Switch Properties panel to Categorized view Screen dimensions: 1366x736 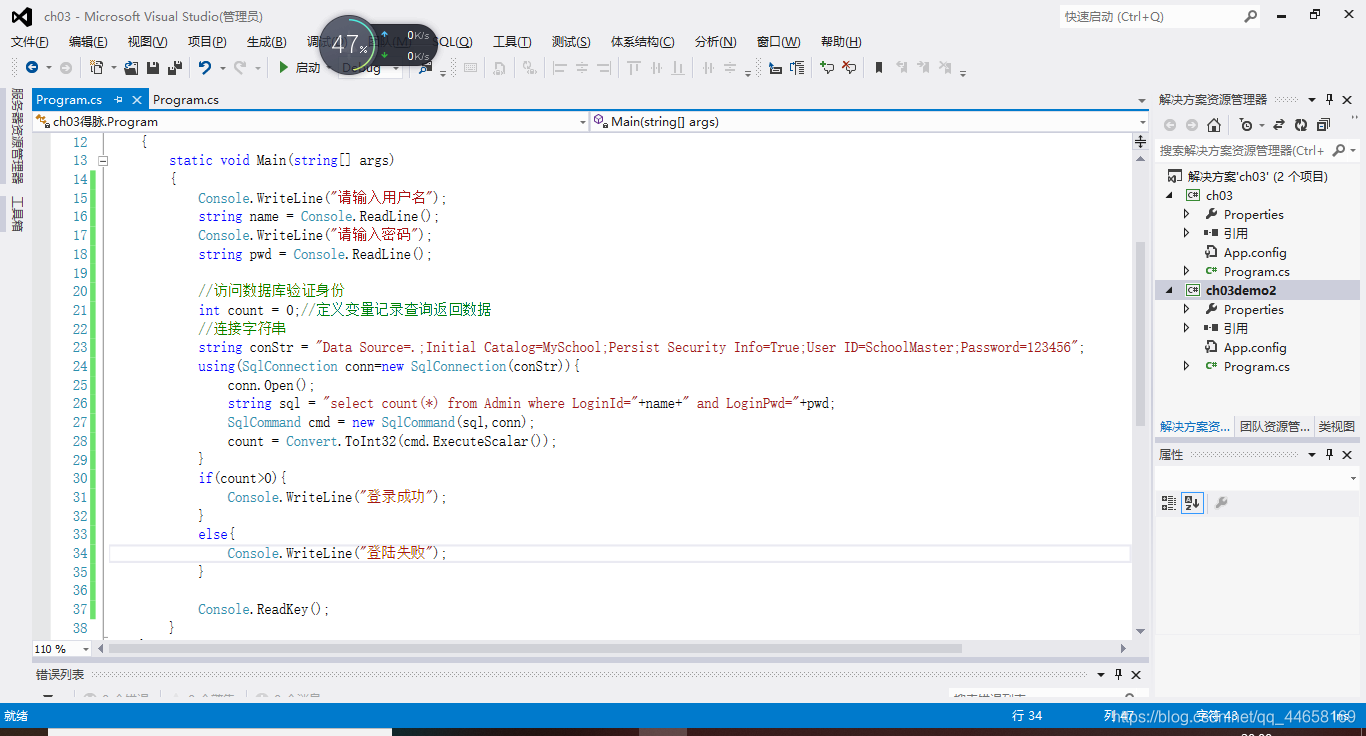tap(1169, 502)
